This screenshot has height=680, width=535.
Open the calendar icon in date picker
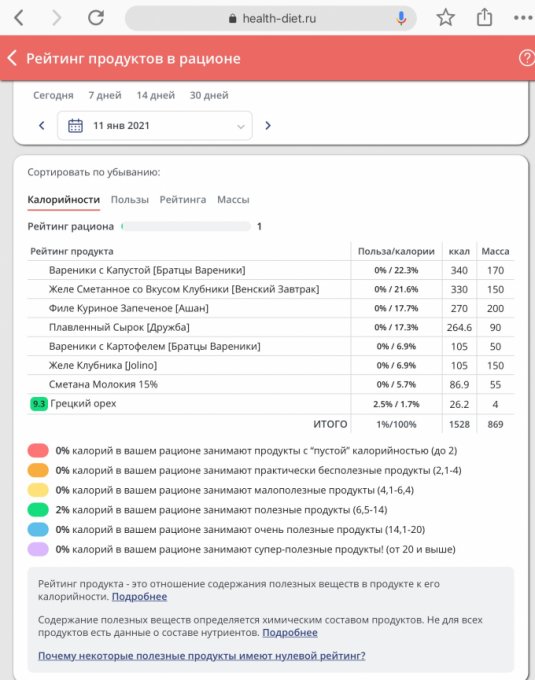point(75,126)
